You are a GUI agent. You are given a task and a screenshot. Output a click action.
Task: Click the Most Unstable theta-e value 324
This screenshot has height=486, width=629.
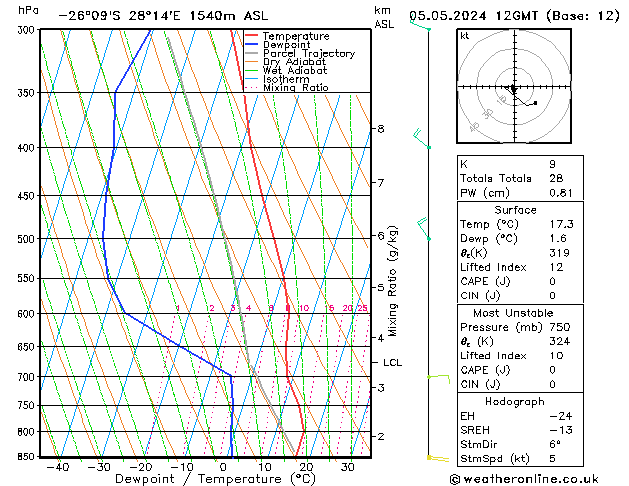[x=559, y=342]
